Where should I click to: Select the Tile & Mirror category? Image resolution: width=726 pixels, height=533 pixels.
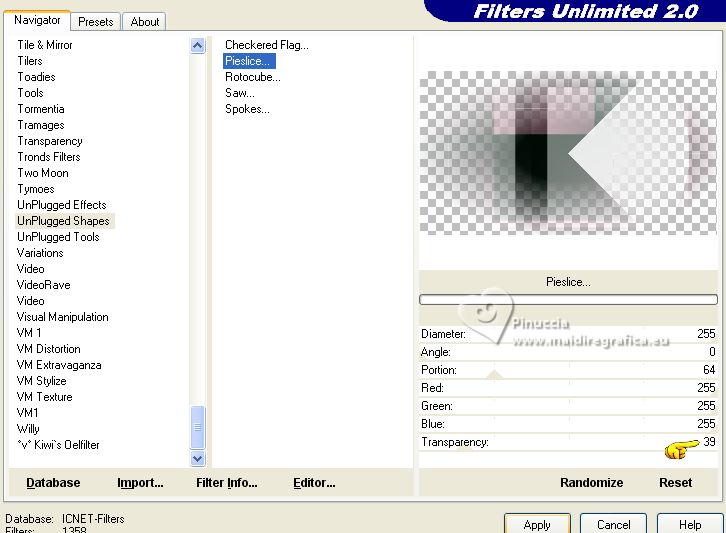45,45
